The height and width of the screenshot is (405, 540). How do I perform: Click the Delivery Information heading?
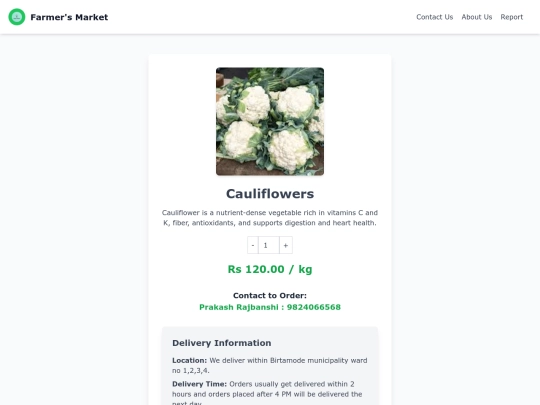(x=221, y=343)
